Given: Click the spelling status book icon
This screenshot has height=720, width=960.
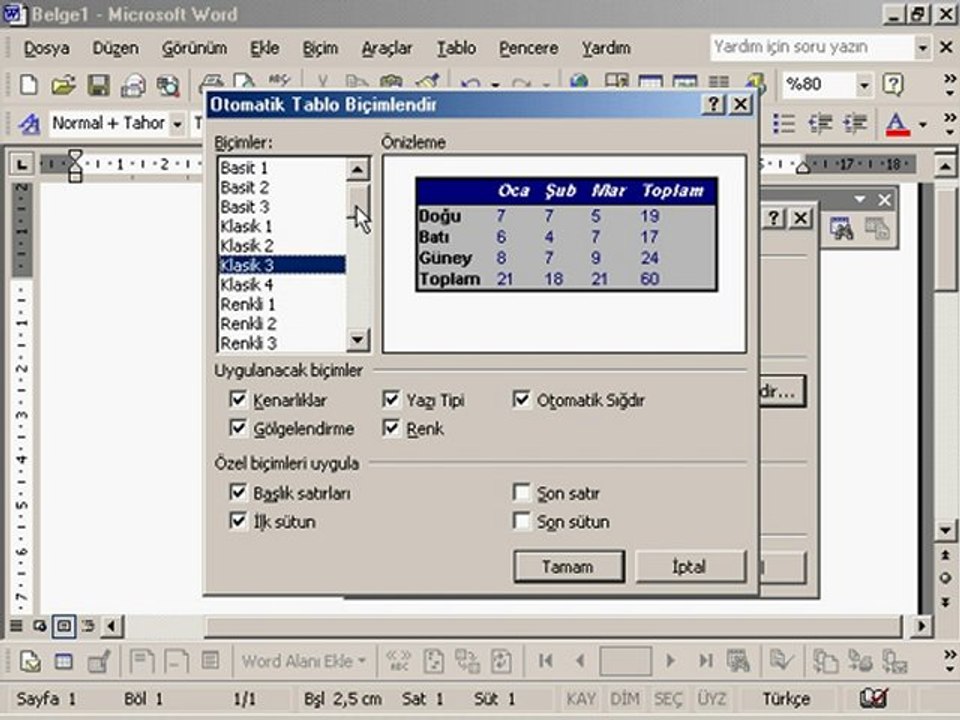Looking at the screenshot, I should 873,697.
